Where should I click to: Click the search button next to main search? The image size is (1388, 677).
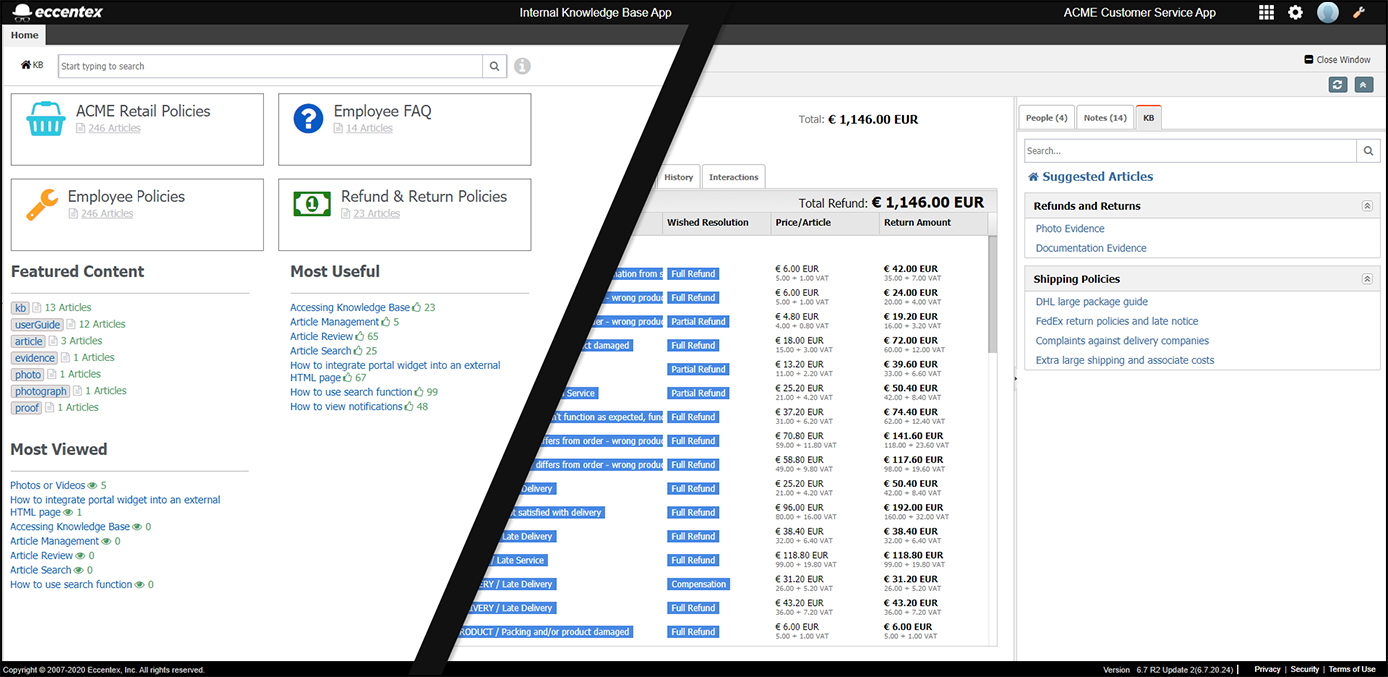(494, 66)
